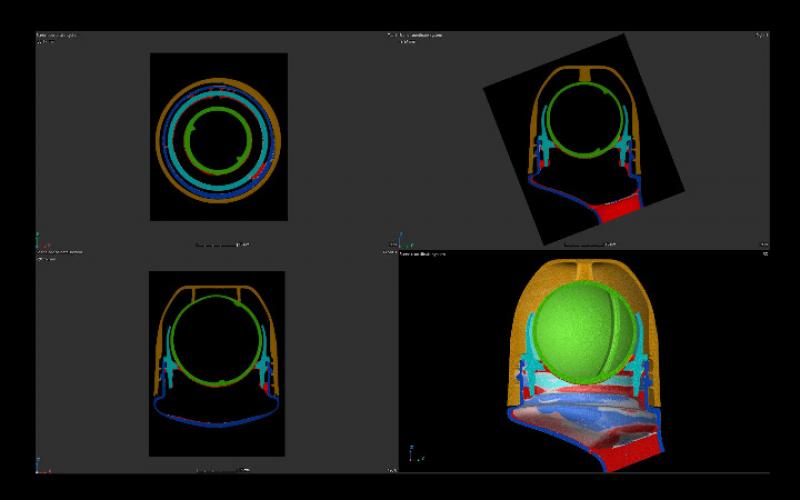The width and height of the screenshot is (800, 500).
Task: Click the scale bar text under the circular slice
Action: 222,244
